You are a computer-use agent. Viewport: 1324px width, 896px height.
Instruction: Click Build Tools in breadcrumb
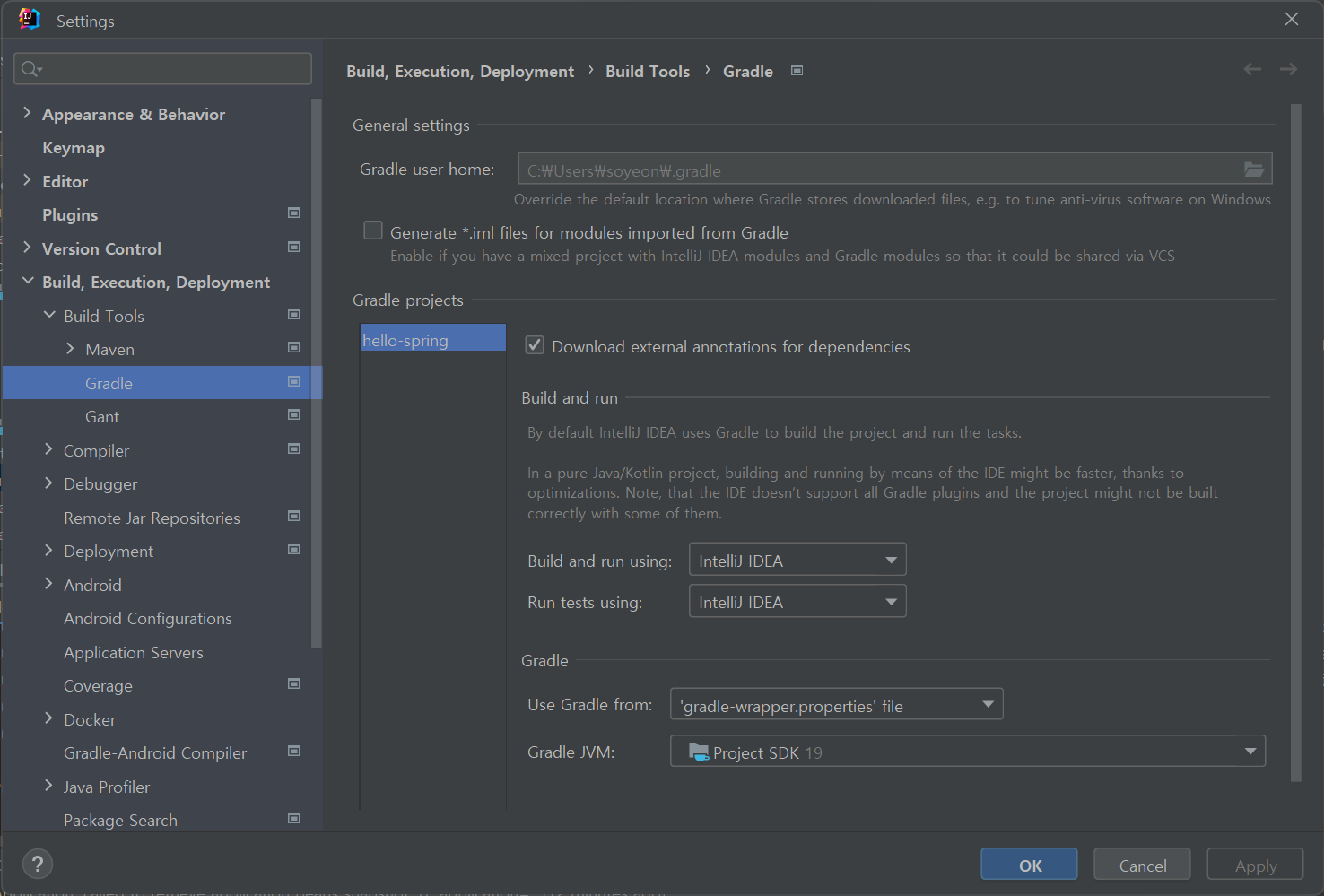coord(648,71)
